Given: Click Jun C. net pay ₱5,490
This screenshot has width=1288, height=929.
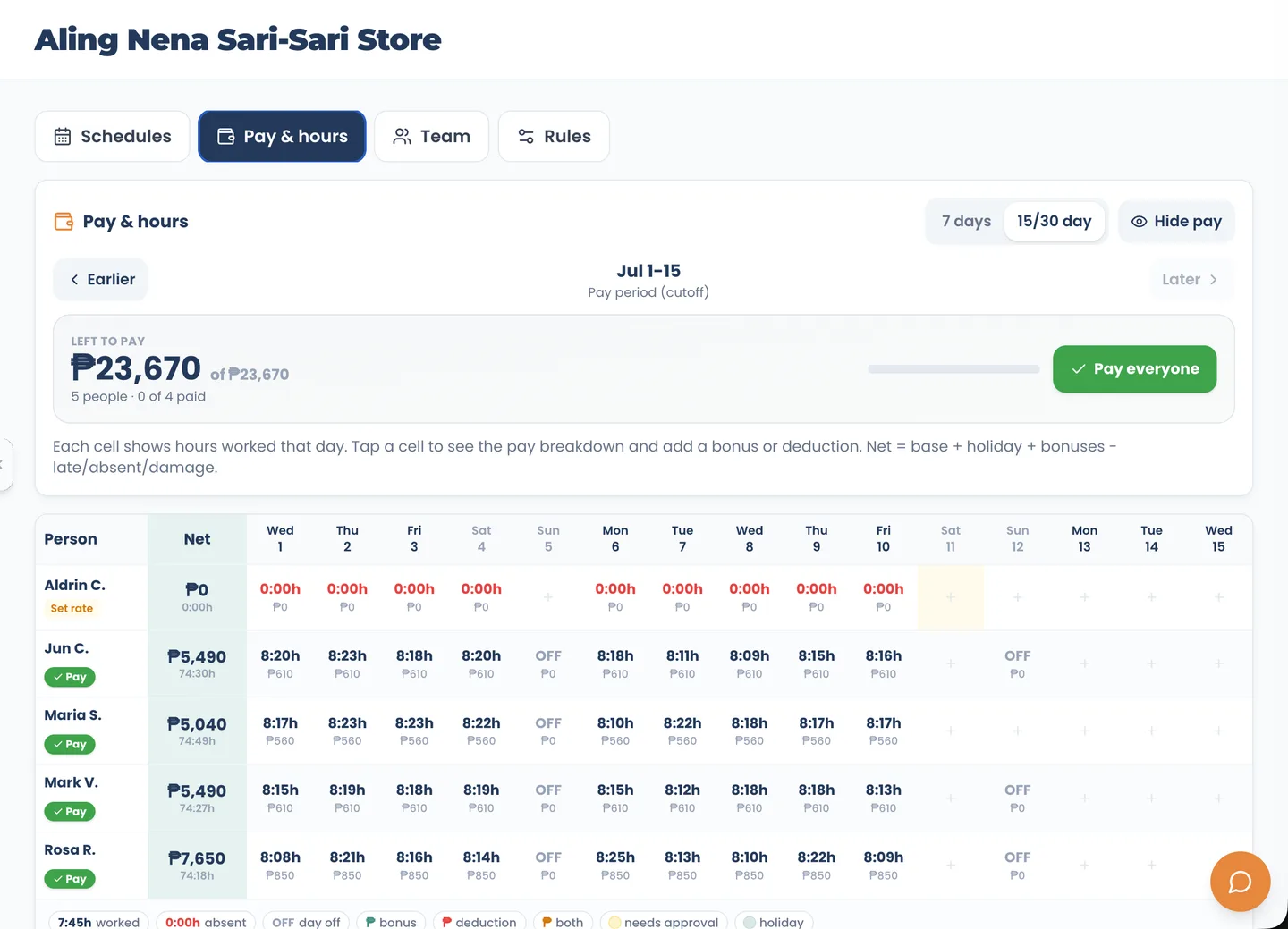Looking at the screenshot, I should pos(197,657).
